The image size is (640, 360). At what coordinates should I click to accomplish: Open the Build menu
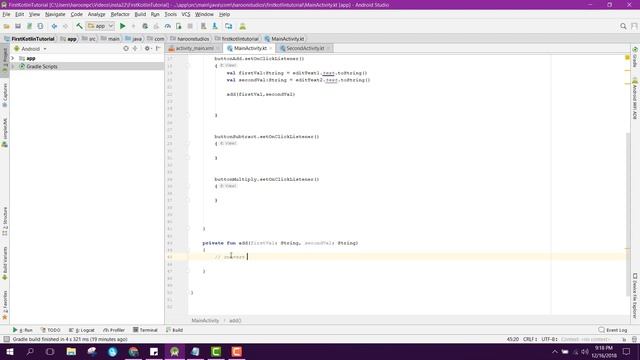140,14
